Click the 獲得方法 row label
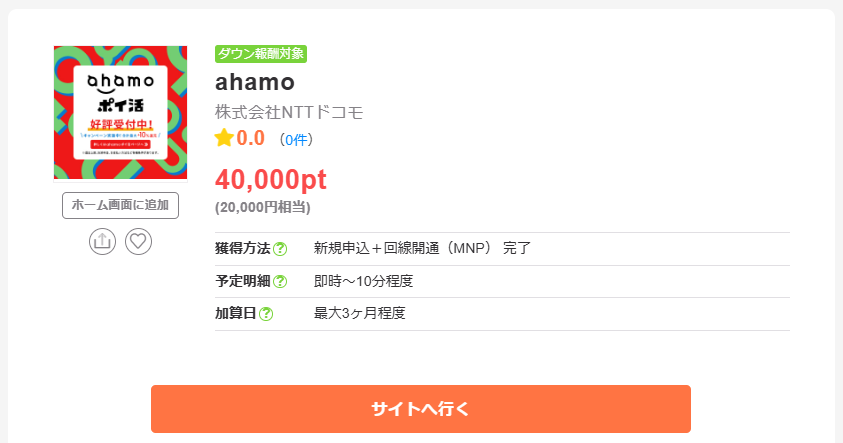This screenshot has height=443, width=843. (242, 248)
